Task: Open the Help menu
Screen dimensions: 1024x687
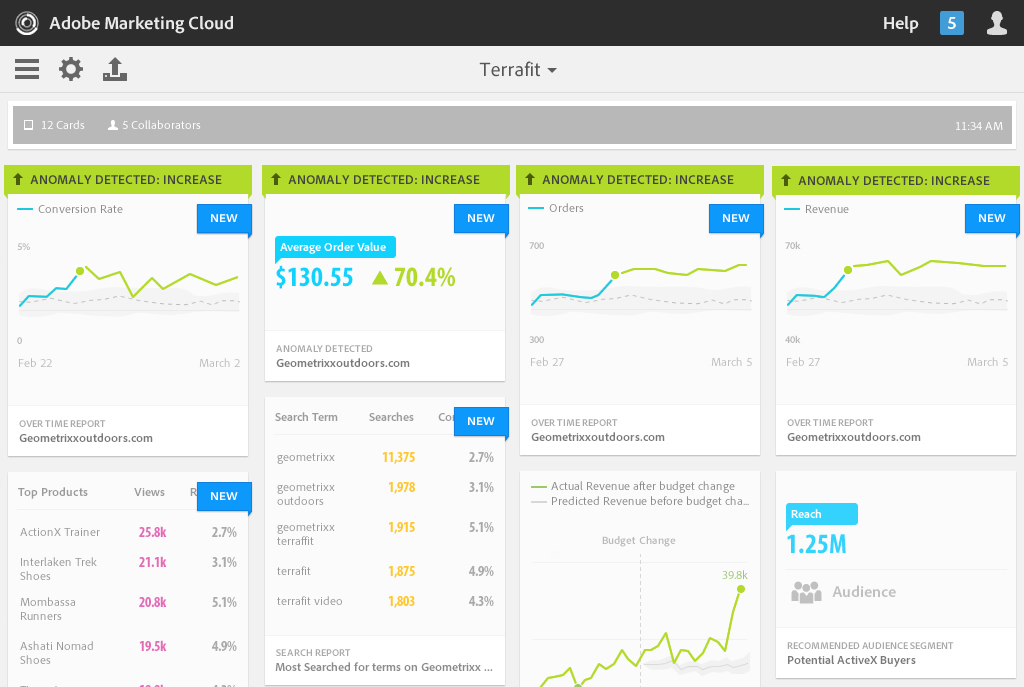Action: [x=900, y=23]
